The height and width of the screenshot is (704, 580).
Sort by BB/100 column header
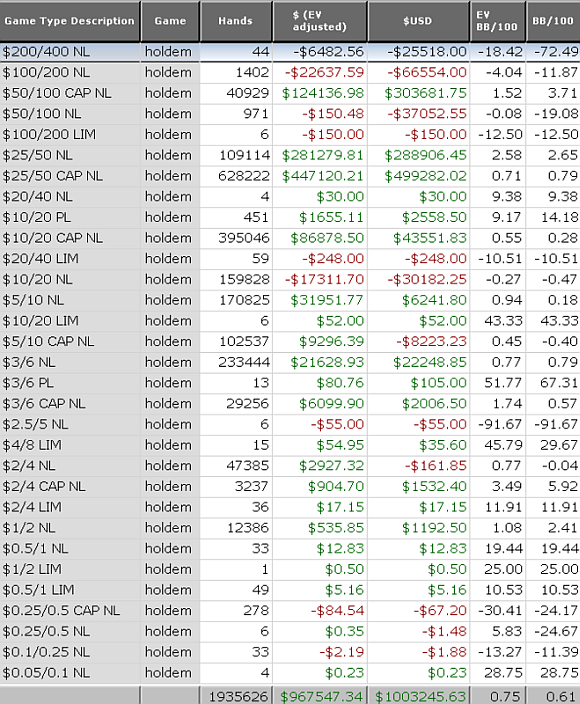(x=553, y=21)
